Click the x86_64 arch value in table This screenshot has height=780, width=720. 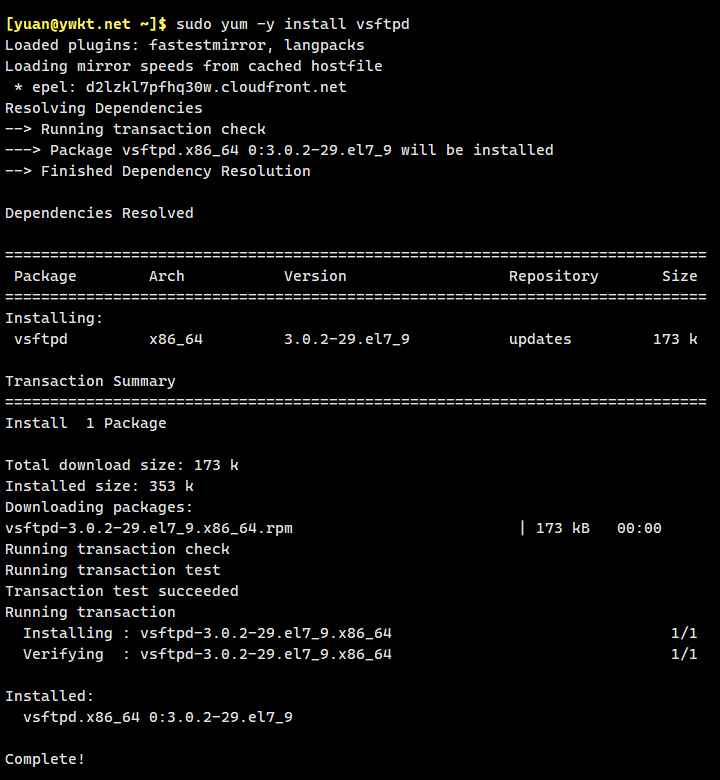click(176, 339)
